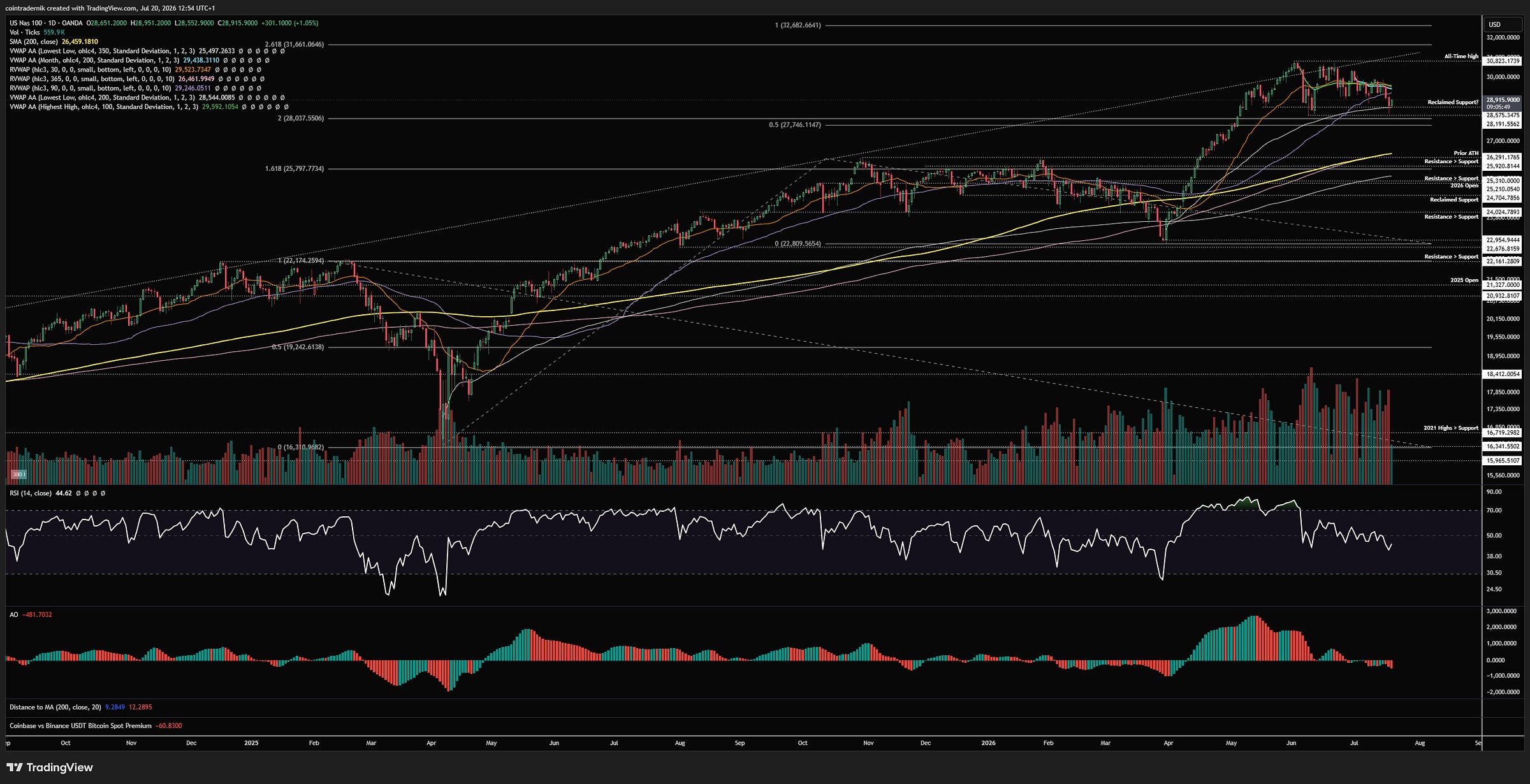Click the AO axis value 3,000.0000
The height and width of the screenshot is (784, 1530).
(1501, 611)
